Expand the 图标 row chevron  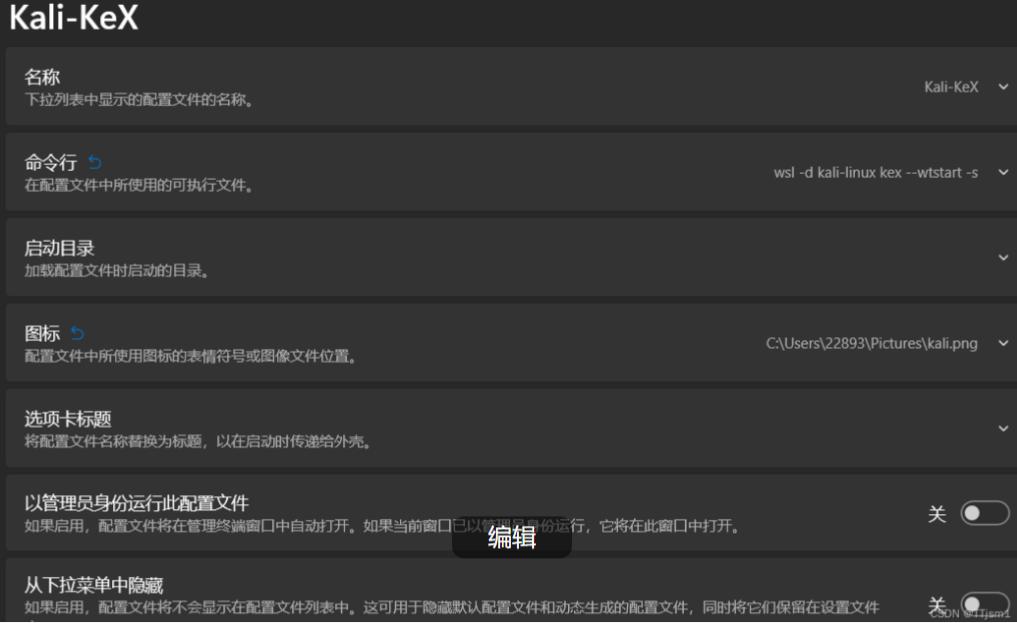point(1003,343)
